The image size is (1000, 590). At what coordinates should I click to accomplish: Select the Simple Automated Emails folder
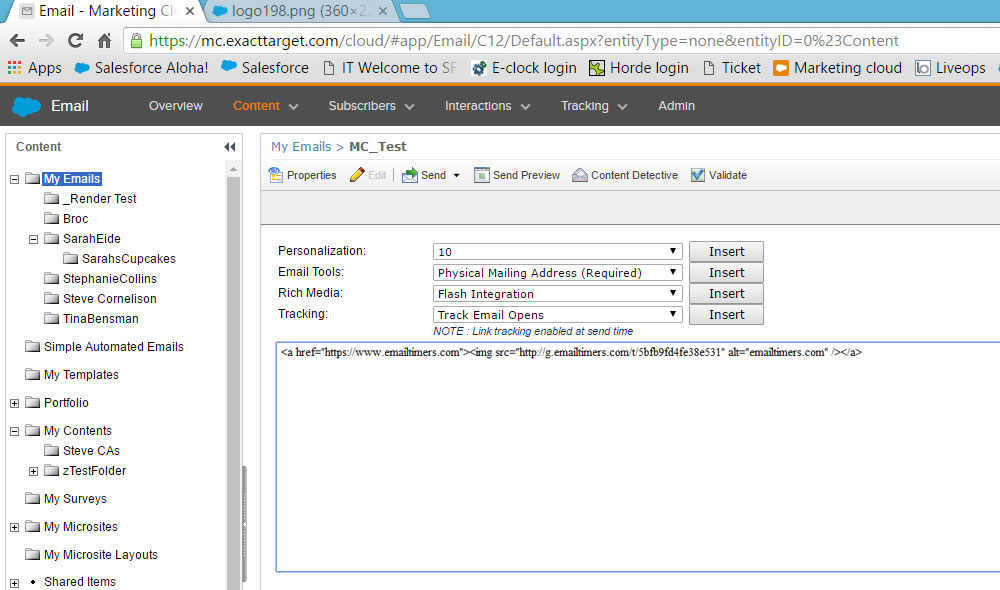click(114, 347)
